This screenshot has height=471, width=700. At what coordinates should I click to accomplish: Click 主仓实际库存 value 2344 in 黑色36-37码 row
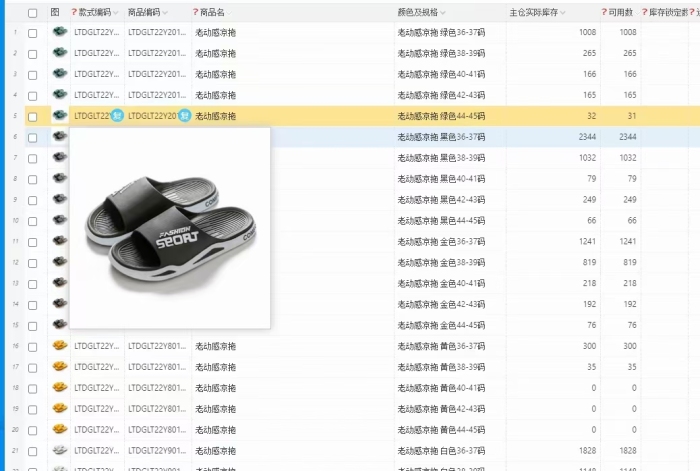587,137
